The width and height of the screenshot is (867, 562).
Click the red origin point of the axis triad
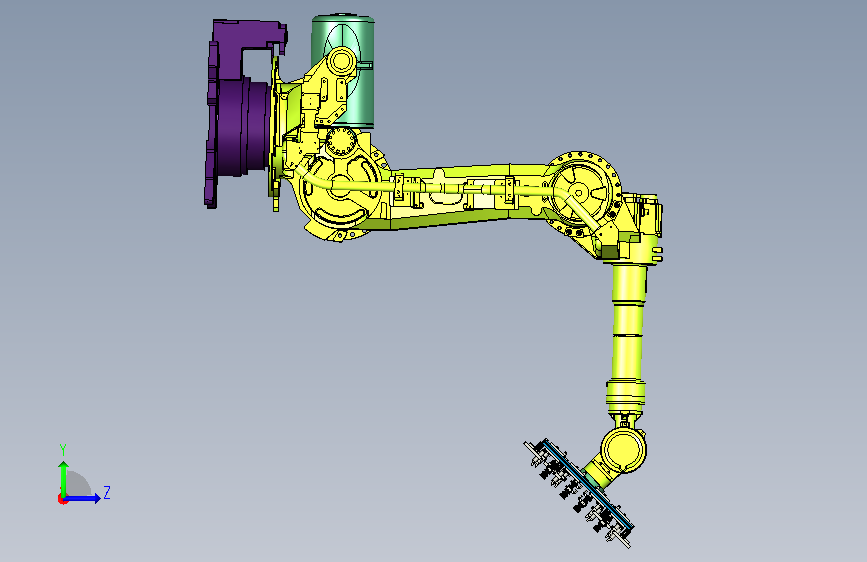(62, 499)
